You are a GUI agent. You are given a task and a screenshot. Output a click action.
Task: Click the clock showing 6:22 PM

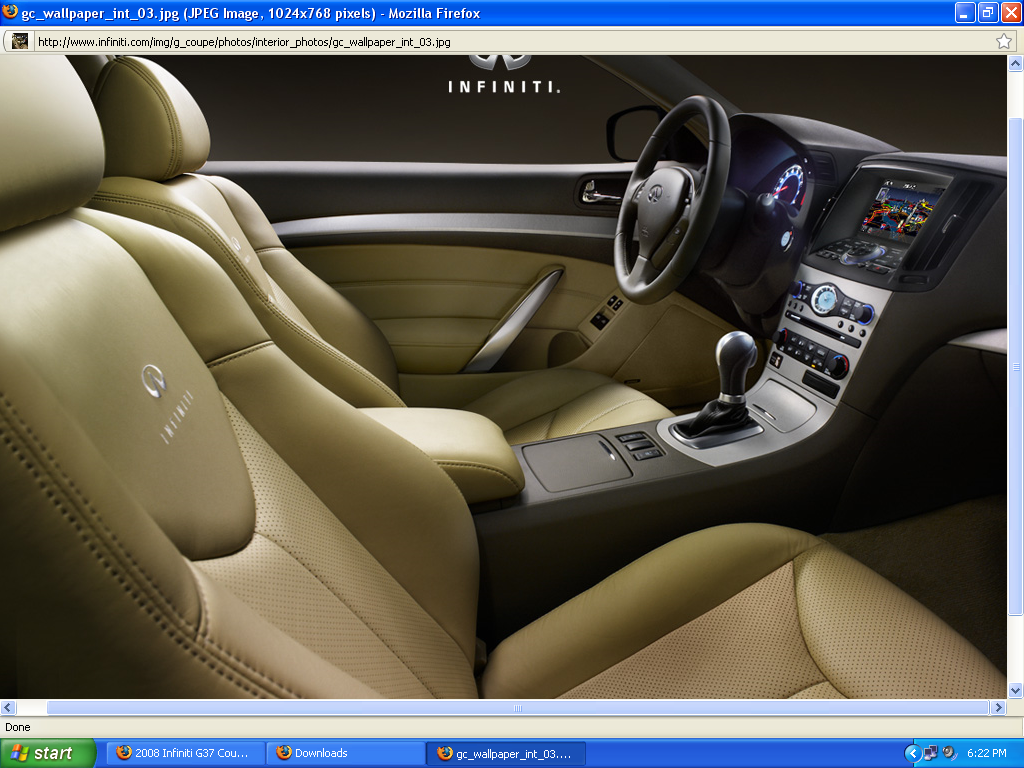[x=987, y=753]
